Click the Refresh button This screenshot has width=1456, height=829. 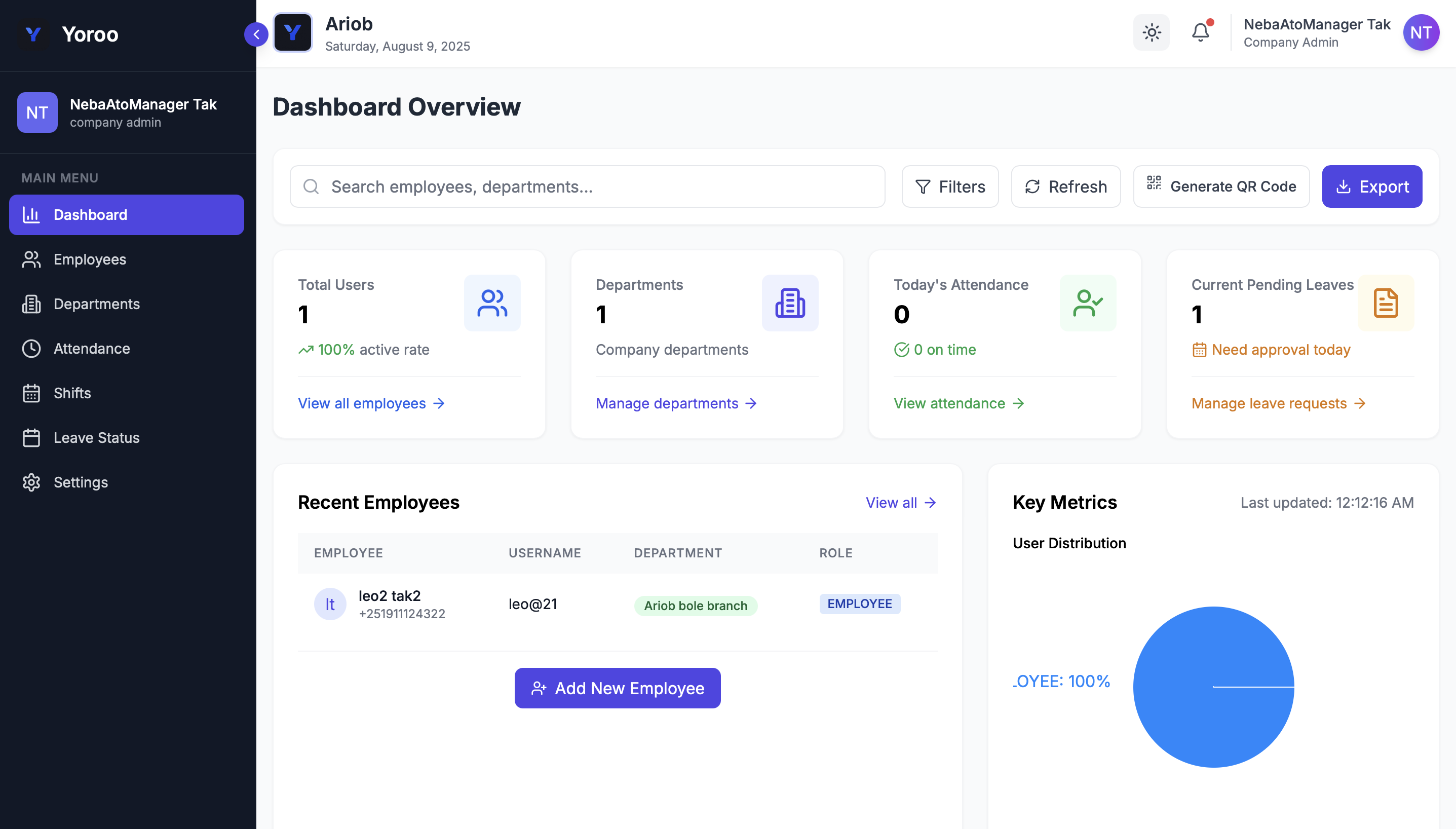pyautogui.click(x=1065, y=186)
